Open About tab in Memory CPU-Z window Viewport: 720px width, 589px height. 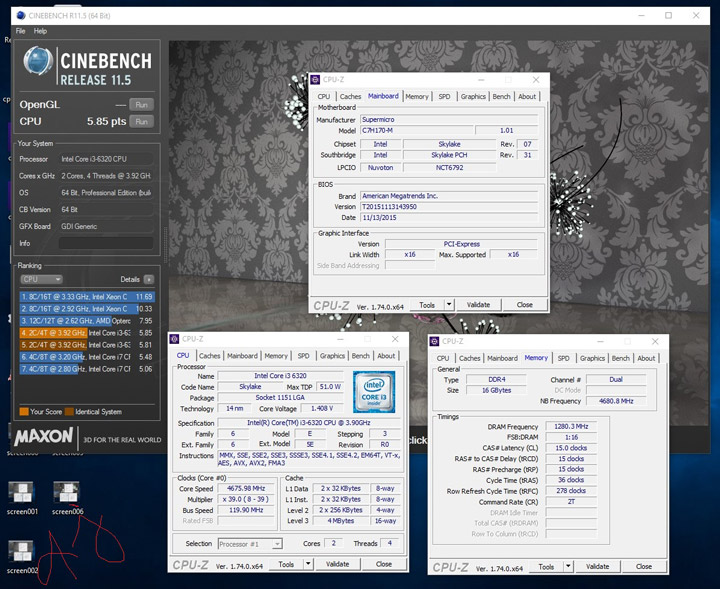(x=646, y=358)
